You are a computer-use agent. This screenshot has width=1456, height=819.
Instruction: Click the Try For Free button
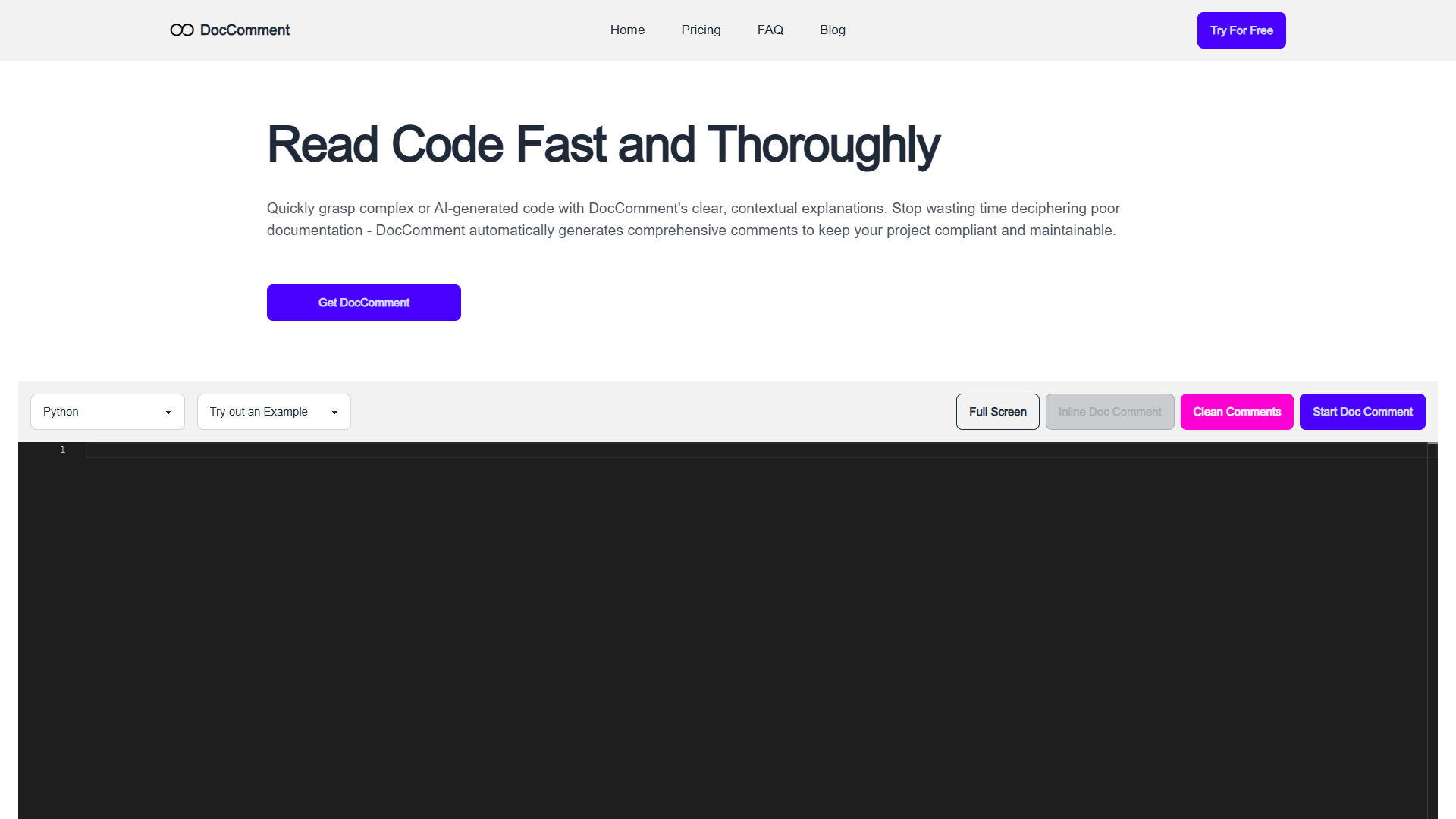pos(1241,30)
